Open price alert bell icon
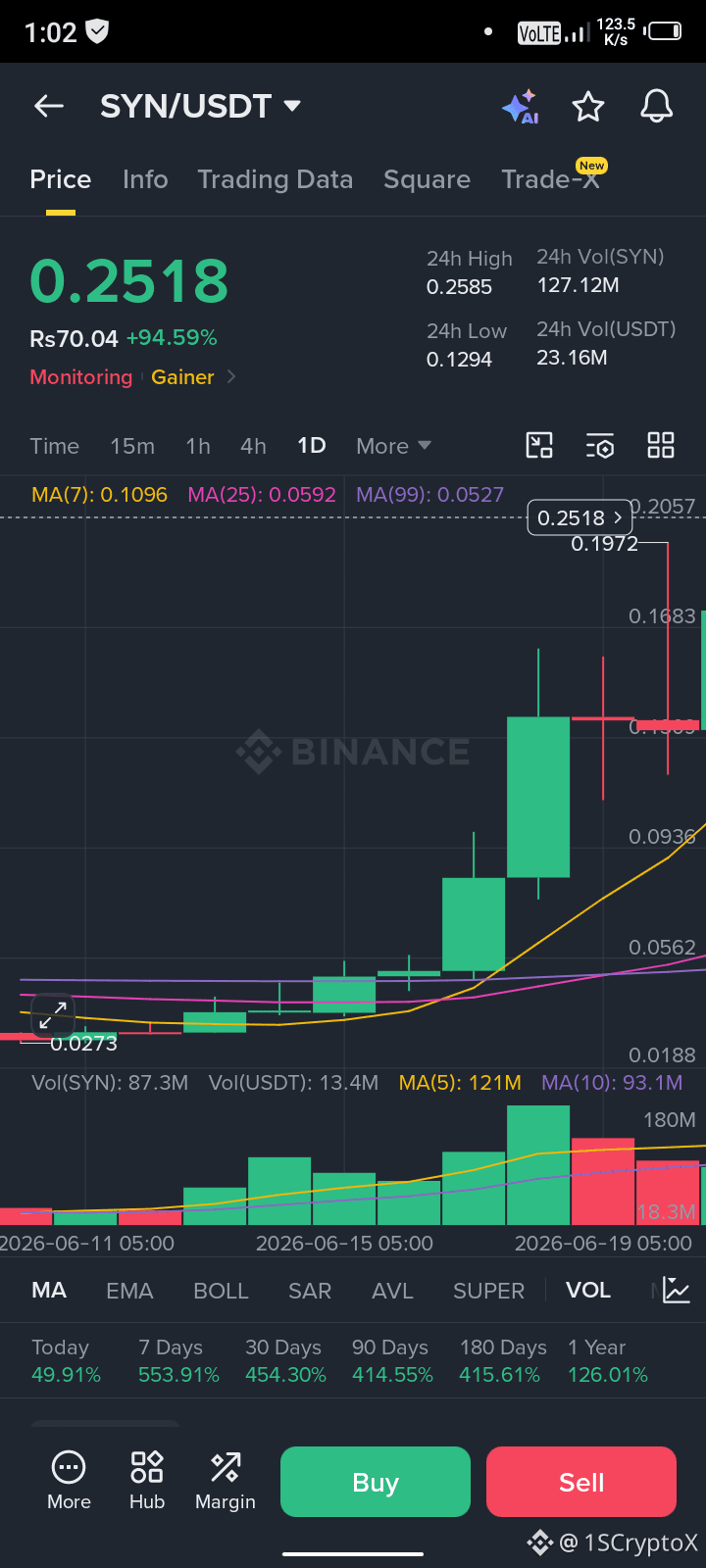Screen dimensions: 706x1568 tap(656, 106)
